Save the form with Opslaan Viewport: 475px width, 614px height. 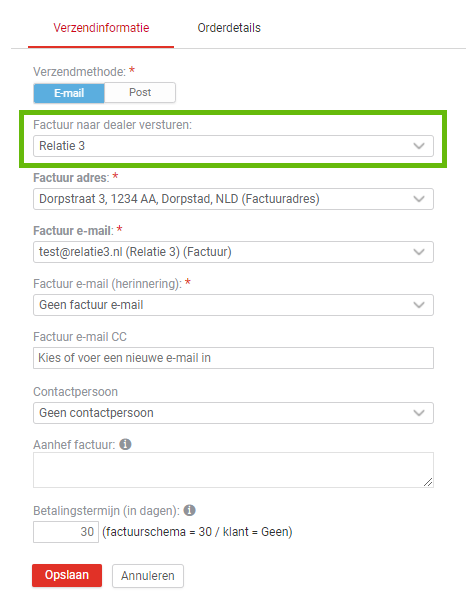(67, 575)
